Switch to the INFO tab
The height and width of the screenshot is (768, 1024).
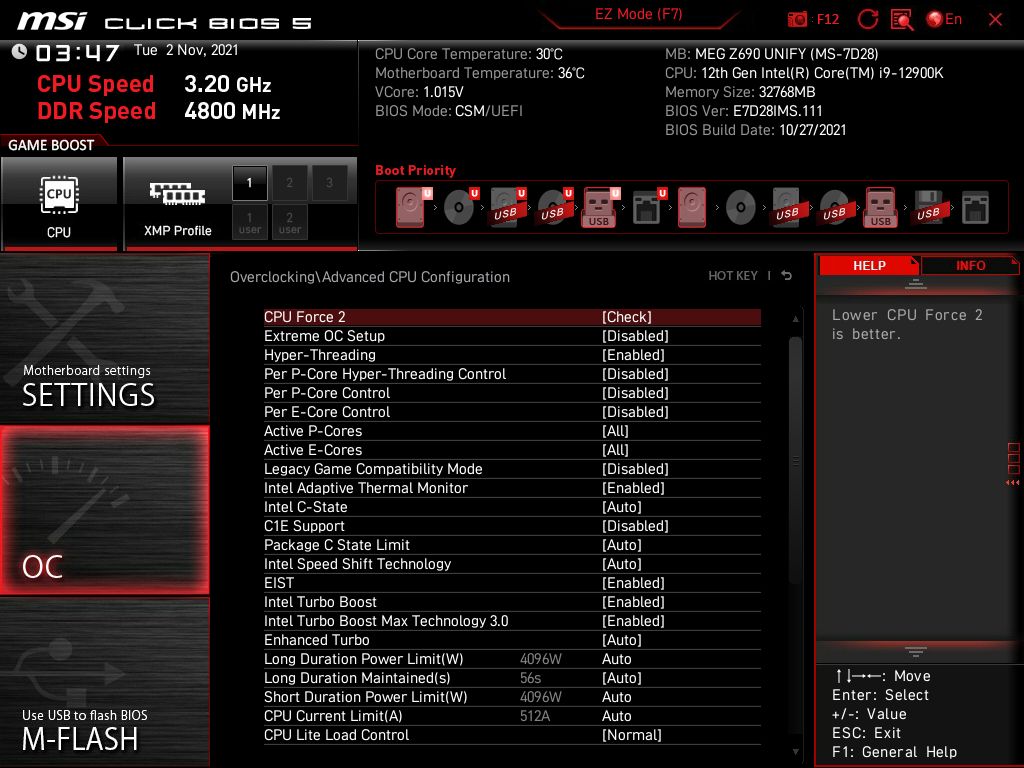click(970, 266)
